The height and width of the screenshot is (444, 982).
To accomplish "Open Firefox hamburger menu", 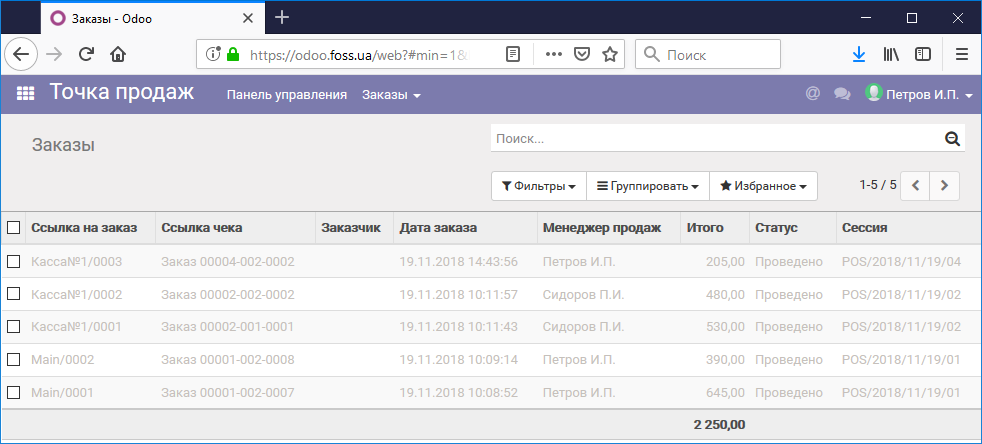I will click(962, 54).
